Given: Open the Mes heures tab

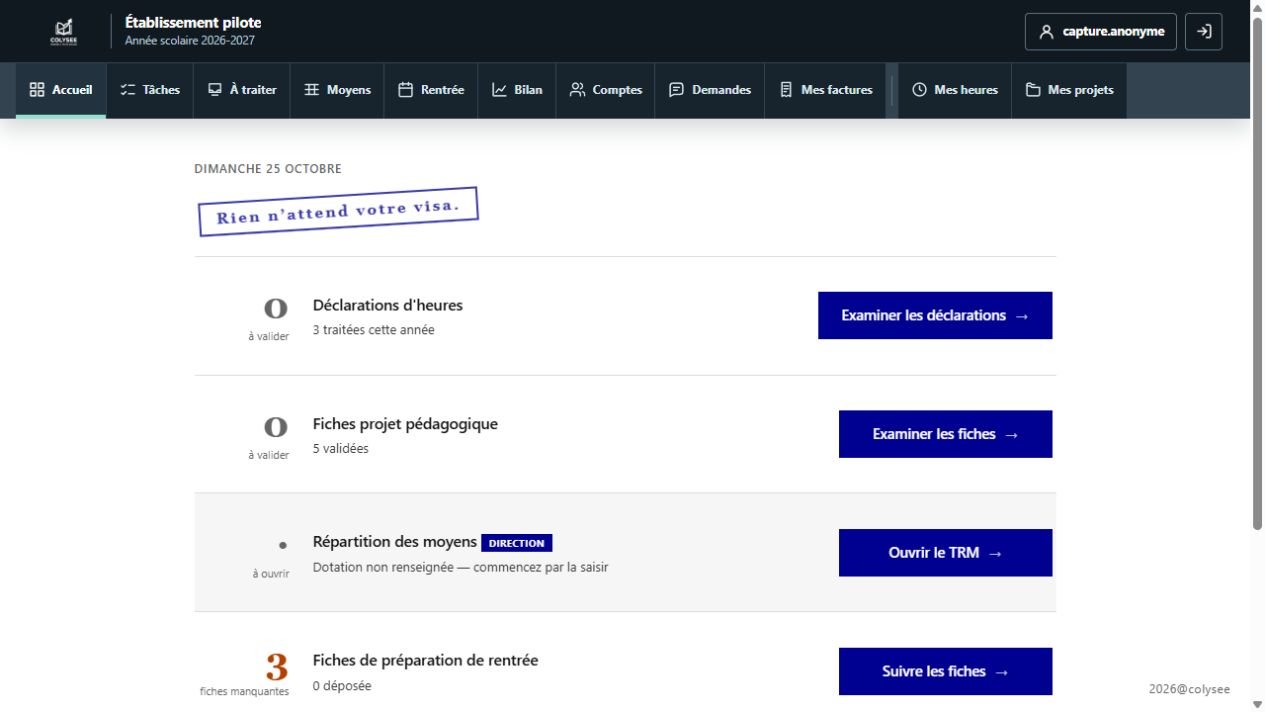Looking at the screenshot, I should [x=955, y=90].
